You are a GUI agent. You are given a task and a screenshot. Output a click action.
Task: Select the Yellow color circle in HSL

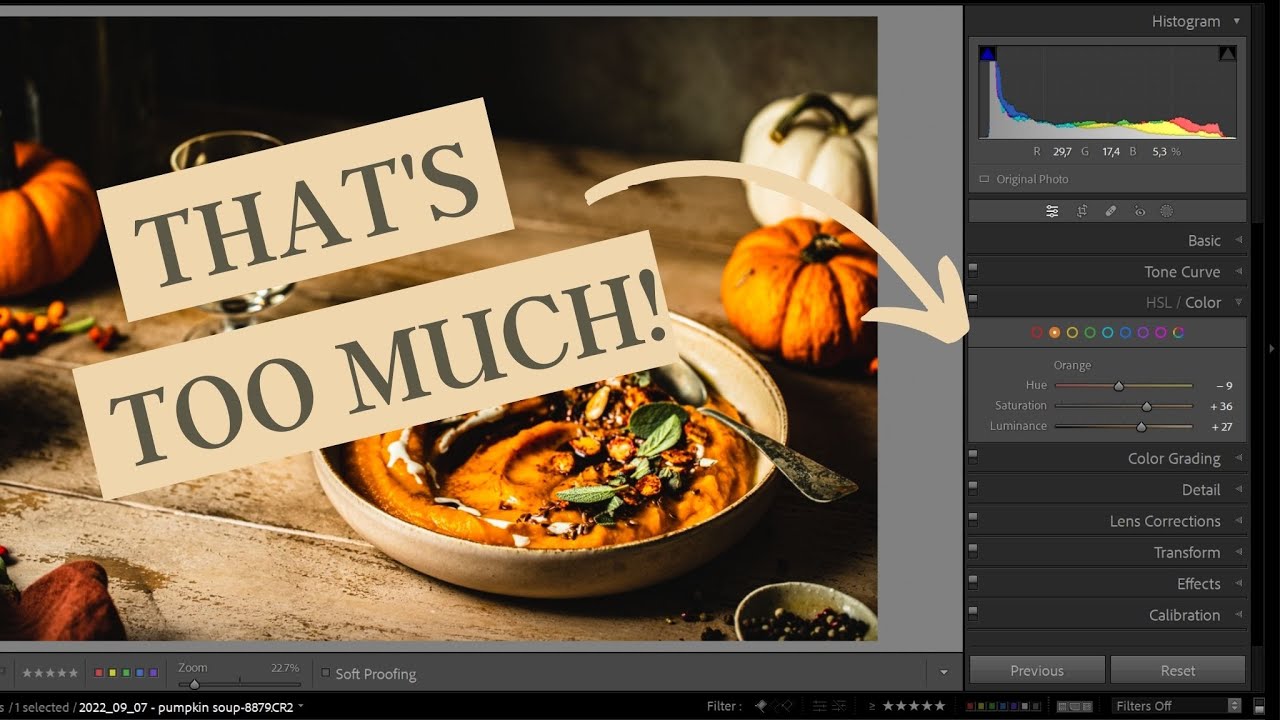point(1072,332)
